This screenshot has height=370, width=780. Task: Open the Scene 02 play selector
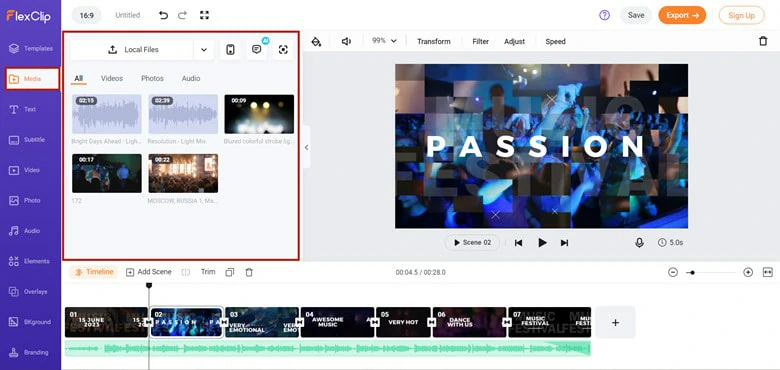[472, 243]
